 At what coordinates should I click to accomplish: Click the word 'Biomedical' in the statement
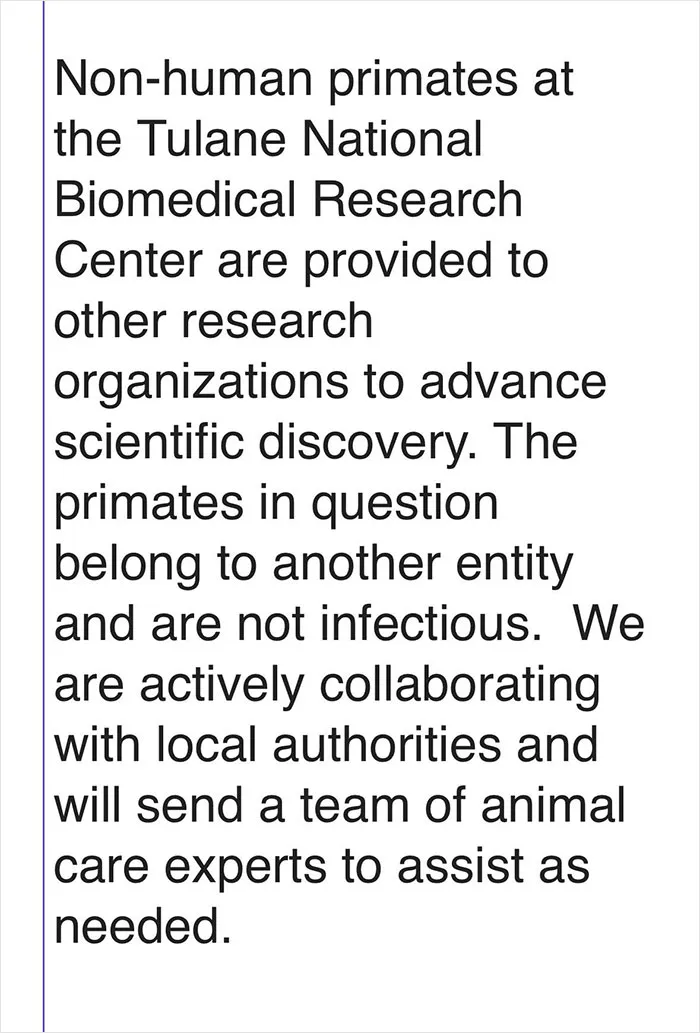pos(175,200)
